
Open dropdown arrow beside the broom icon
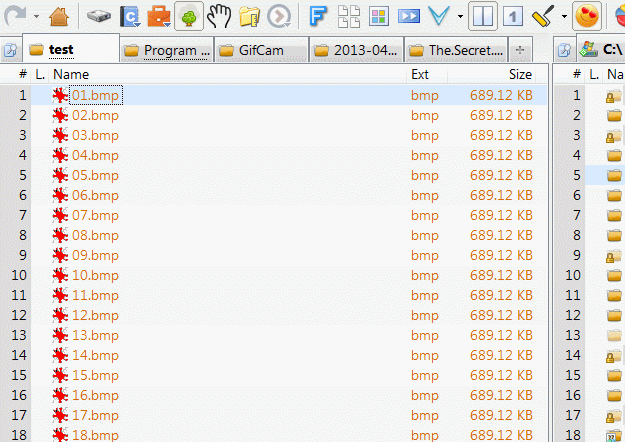564,16
